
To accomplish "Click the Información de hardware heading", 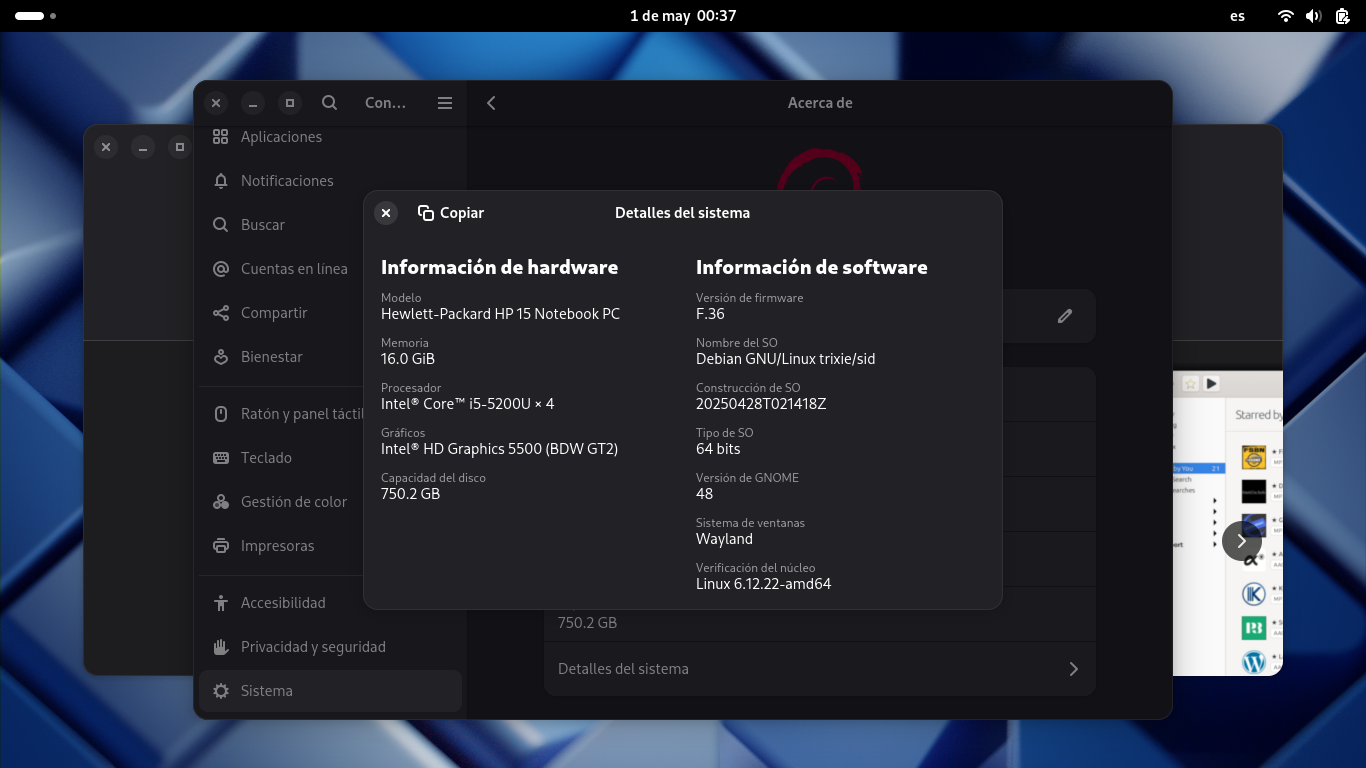I will coord(499,267).
